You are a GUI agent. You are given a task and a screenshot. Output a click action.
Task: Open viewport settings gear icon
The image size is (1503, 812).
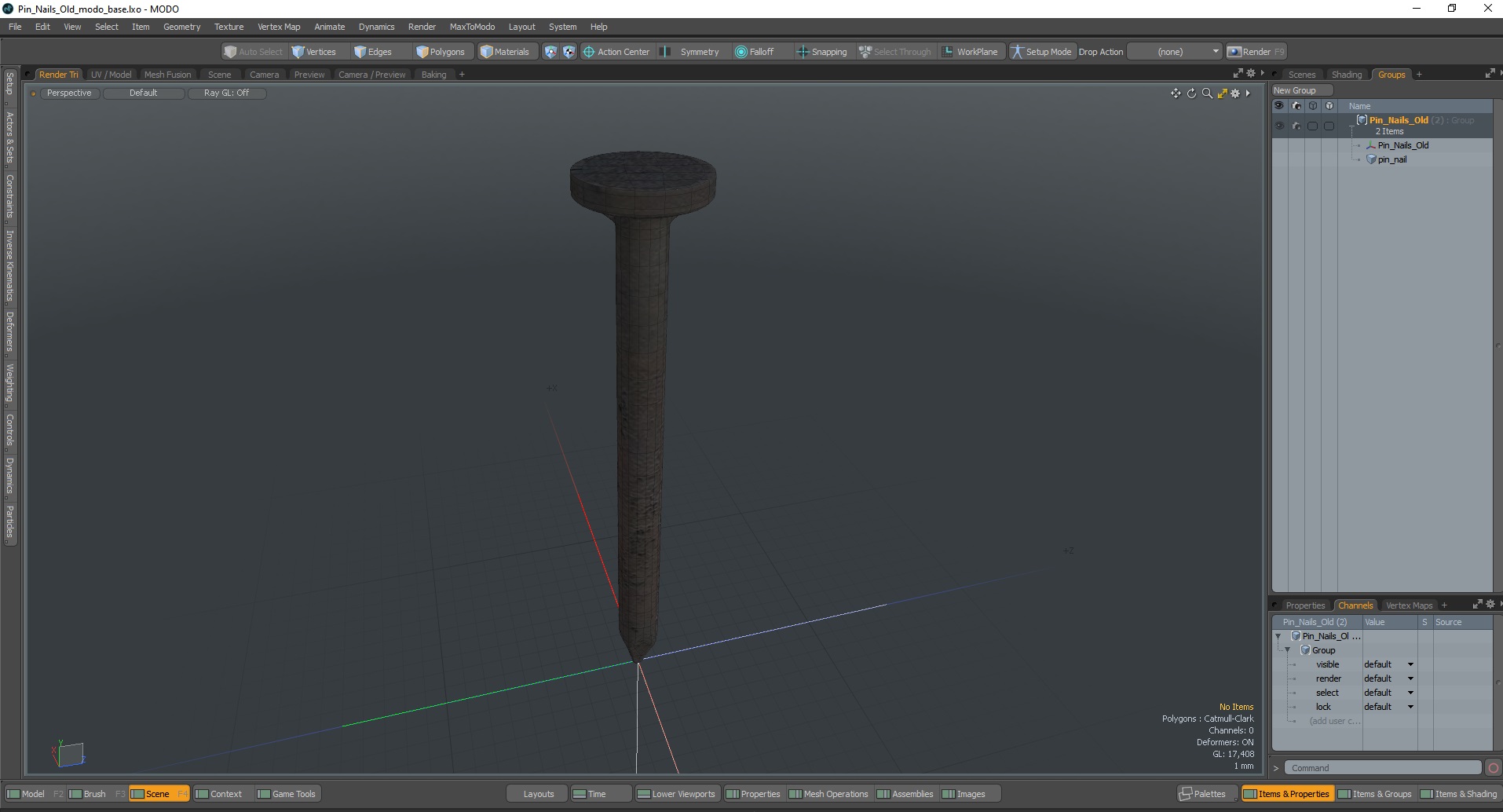click(1235, 93)
